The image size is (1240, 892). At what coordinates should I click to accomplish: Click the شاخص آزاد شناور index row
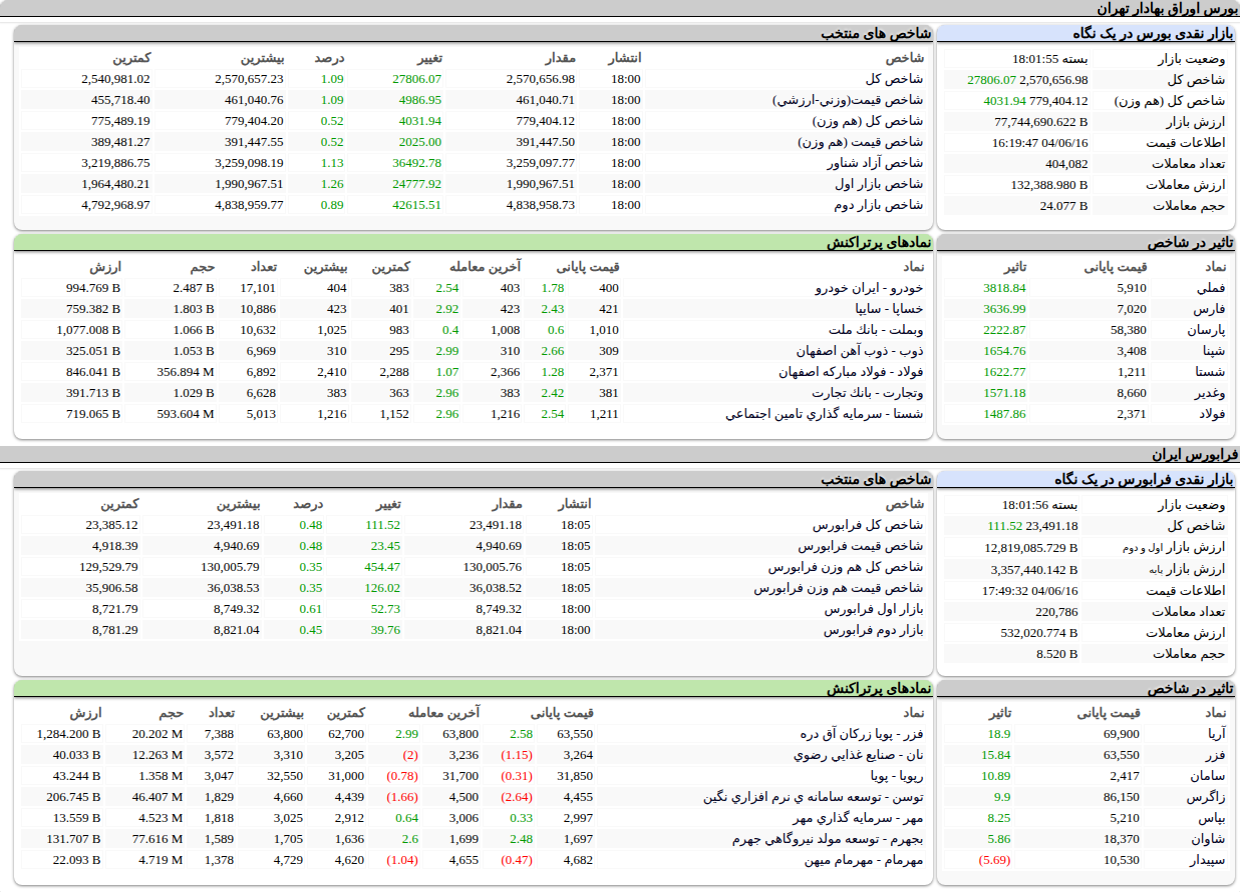(x=472, y=163)
